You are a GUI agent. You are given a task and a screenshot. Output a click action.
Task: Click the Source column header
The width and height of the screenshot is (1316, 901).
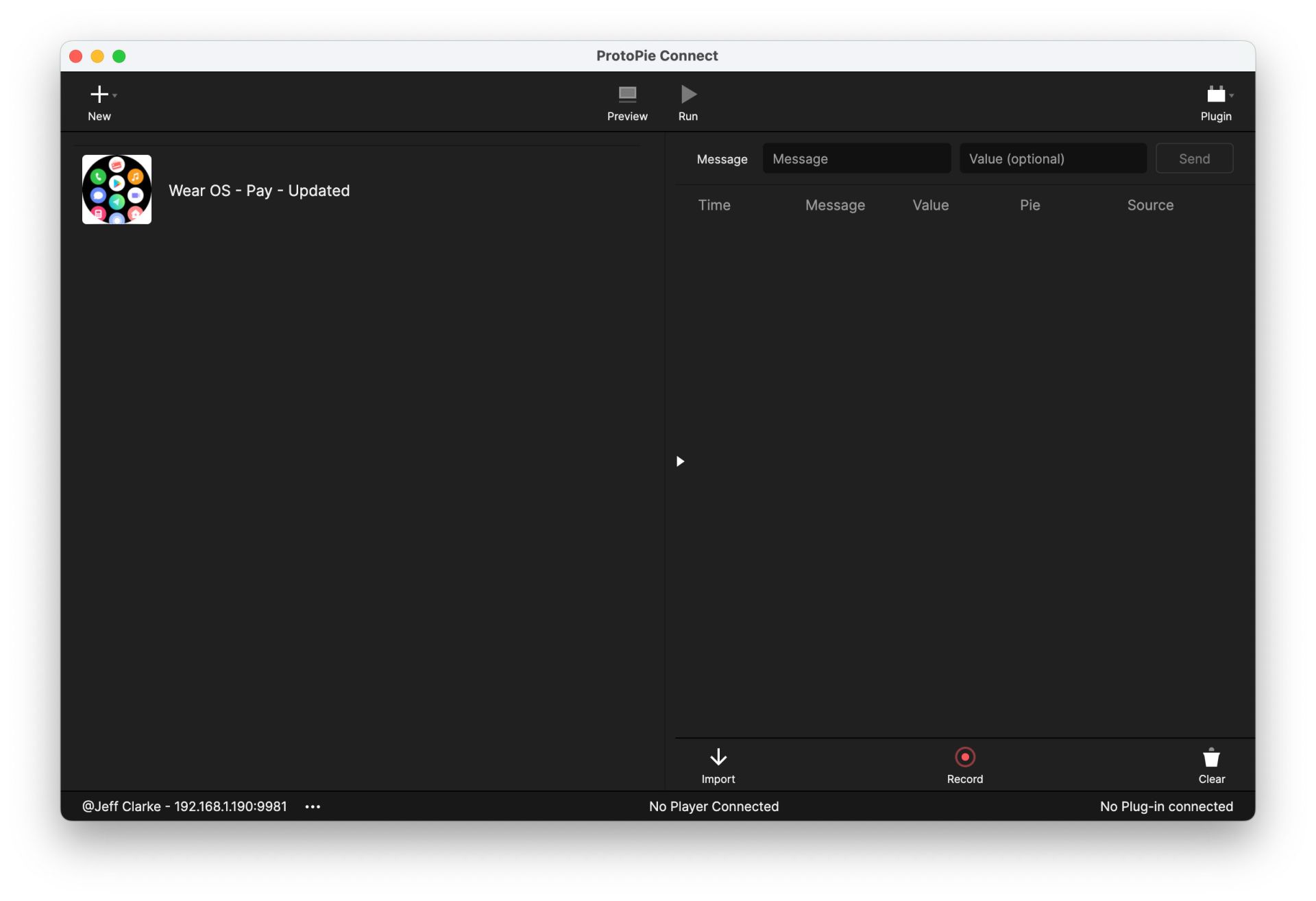(1150, 205)
